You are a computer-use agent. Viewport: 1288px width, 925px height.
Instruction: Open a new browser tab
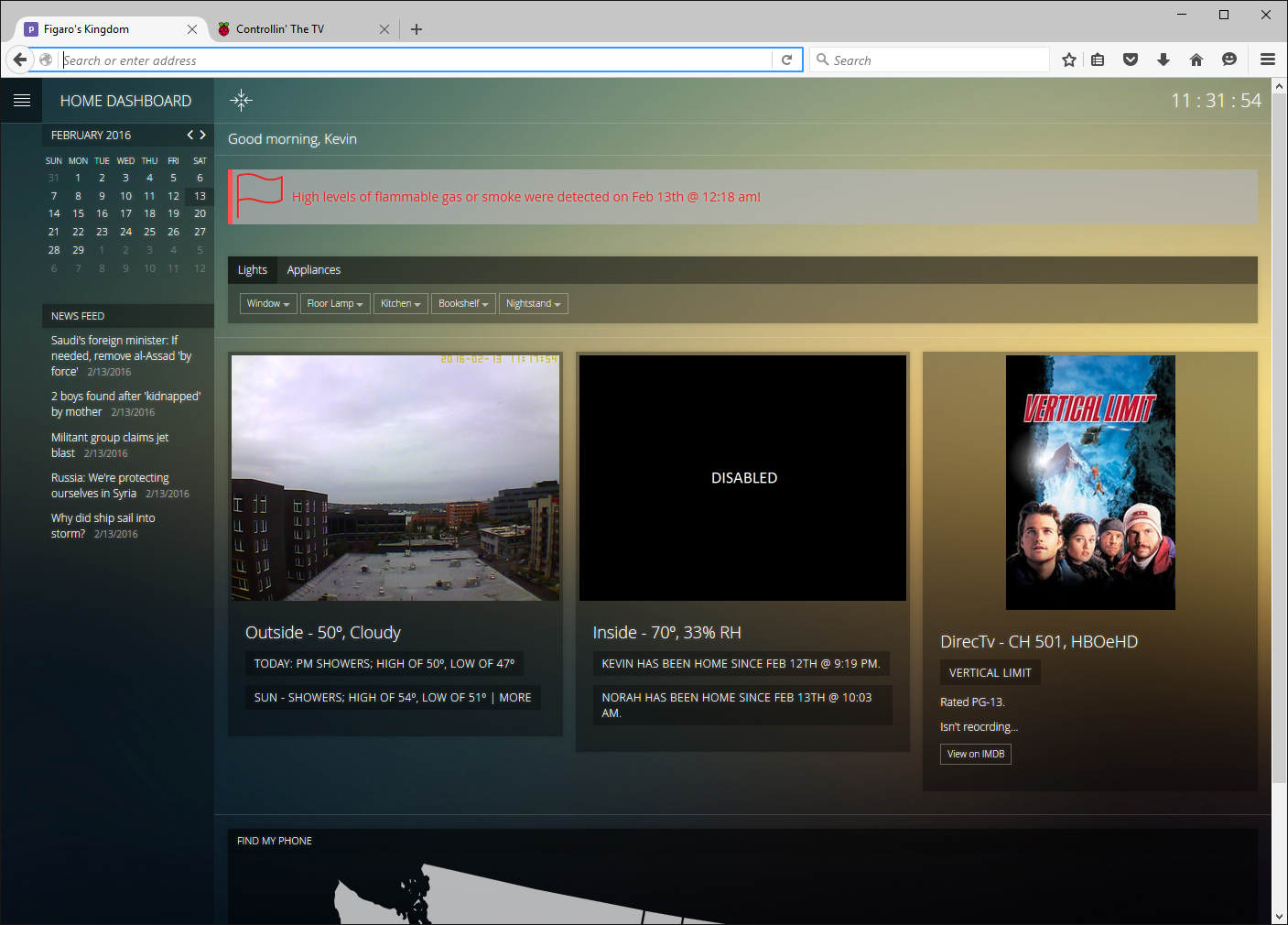coord(417,29)
